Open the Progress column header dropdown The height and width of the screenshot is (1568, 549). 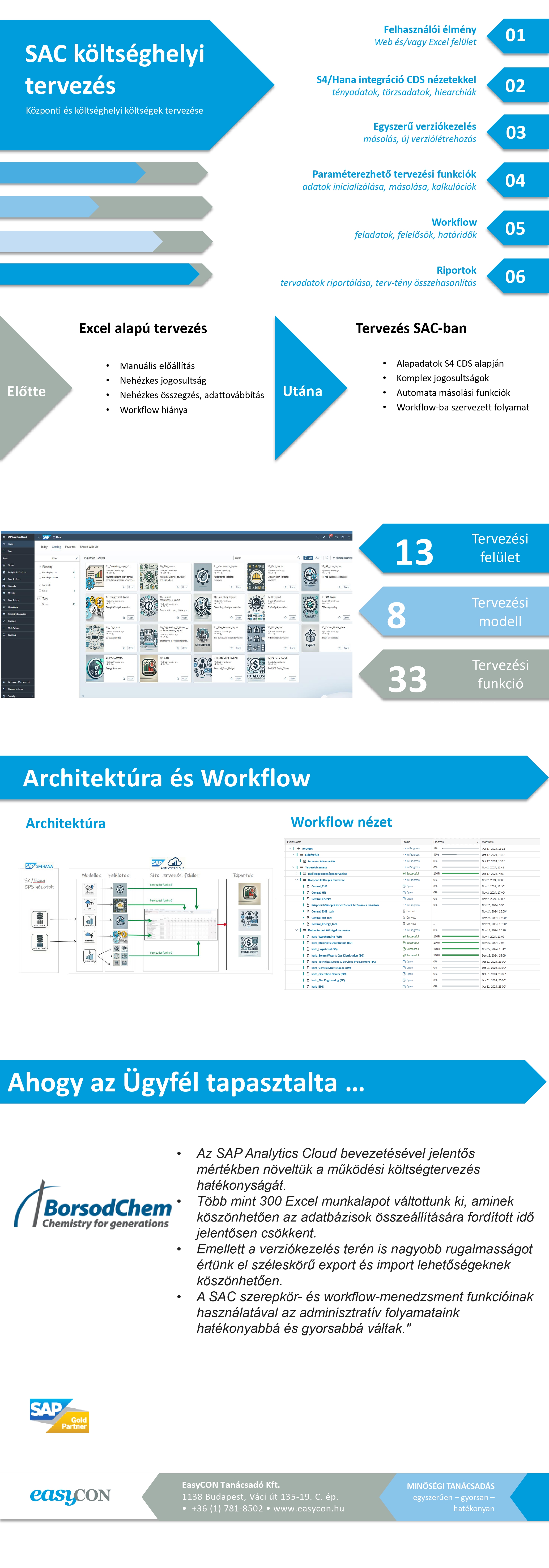(477, 842)
